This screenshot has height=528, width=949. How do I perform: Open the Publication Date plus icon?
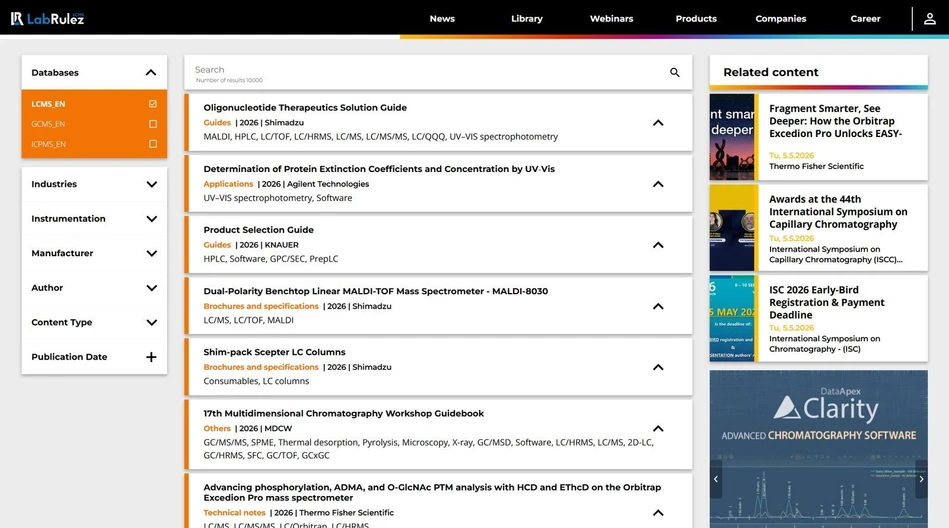coord(151,357)
